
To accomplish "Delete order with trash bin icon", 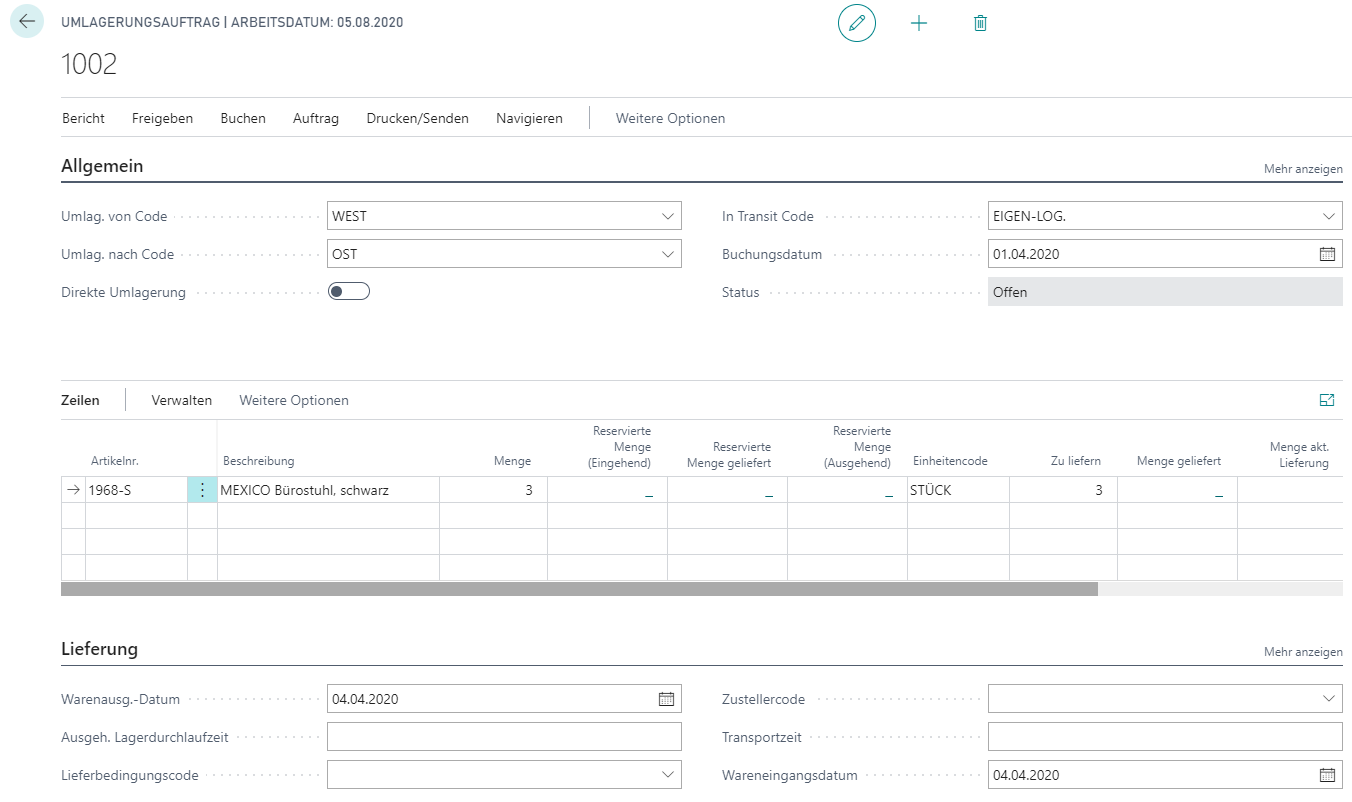I will pos(980,22).
